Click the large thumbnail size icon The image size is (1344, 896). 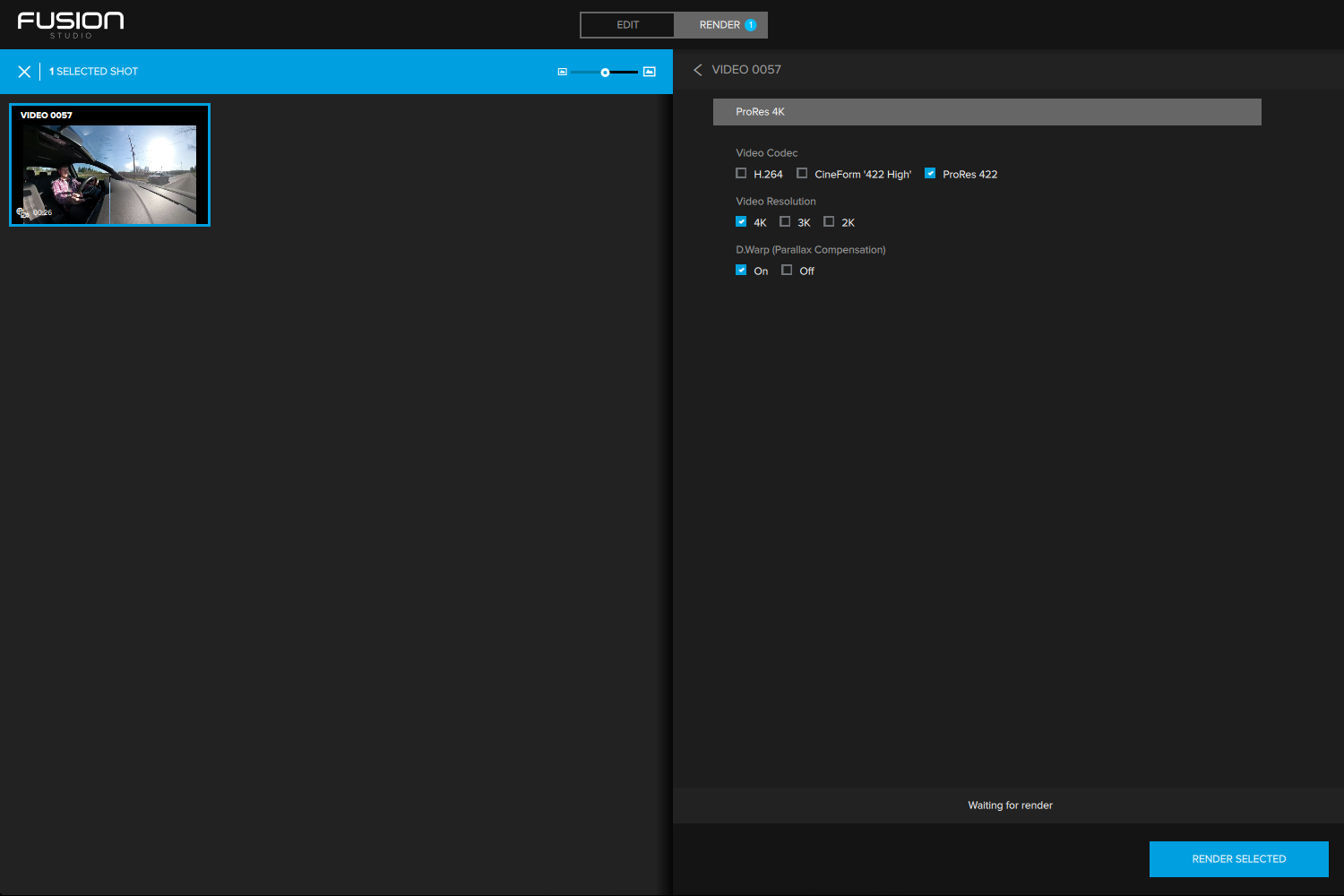pos(650,72)
